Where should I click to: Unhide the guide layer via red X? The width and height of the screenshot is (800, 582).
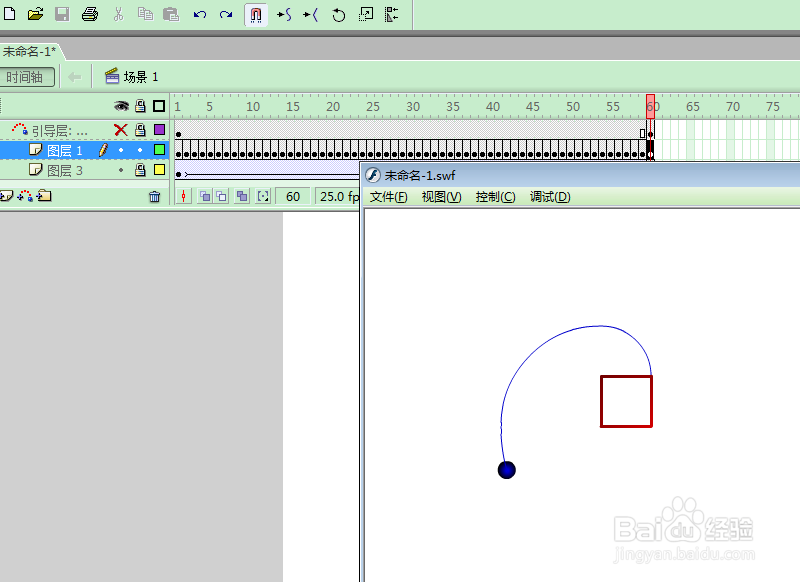click(x=121, y=130)
